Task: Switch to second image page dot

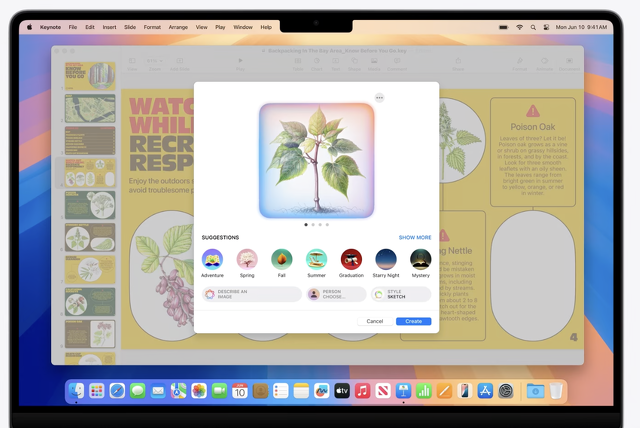Action: (312, 225)
